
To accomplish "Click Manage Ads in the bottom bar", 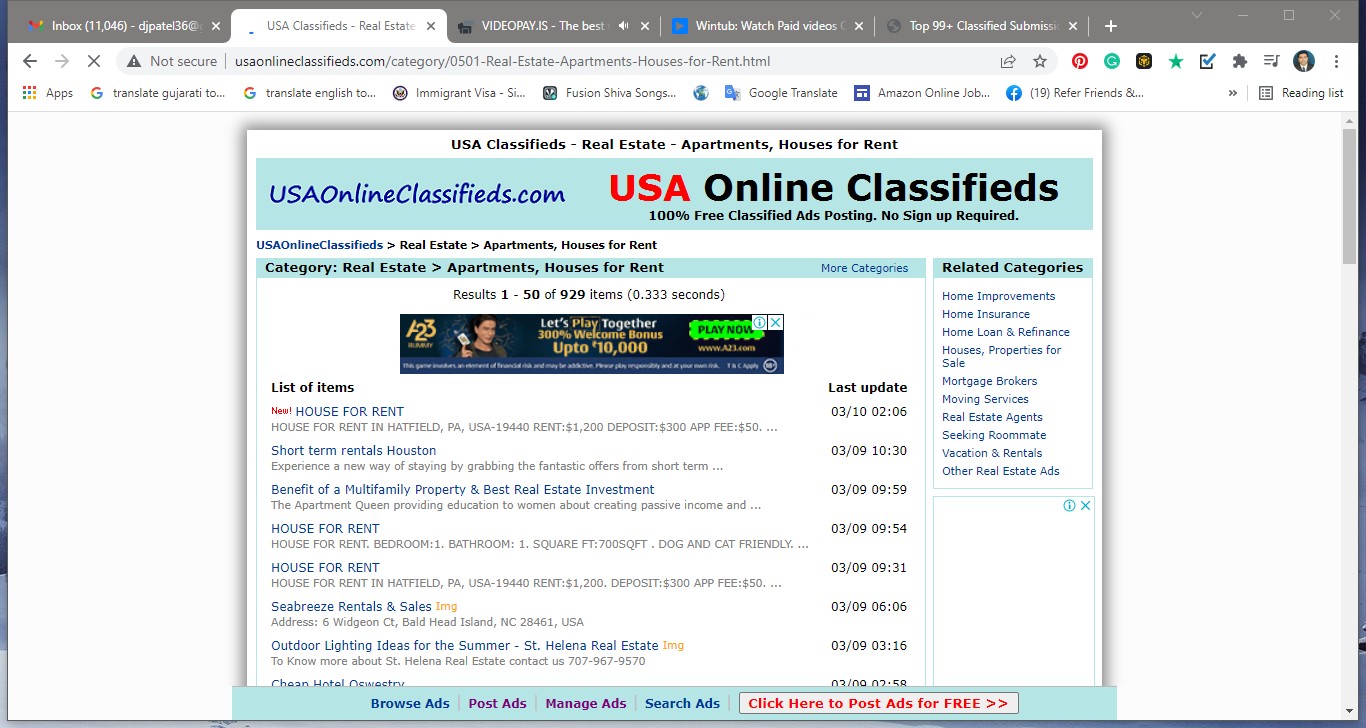I will [x=586, y=703].
